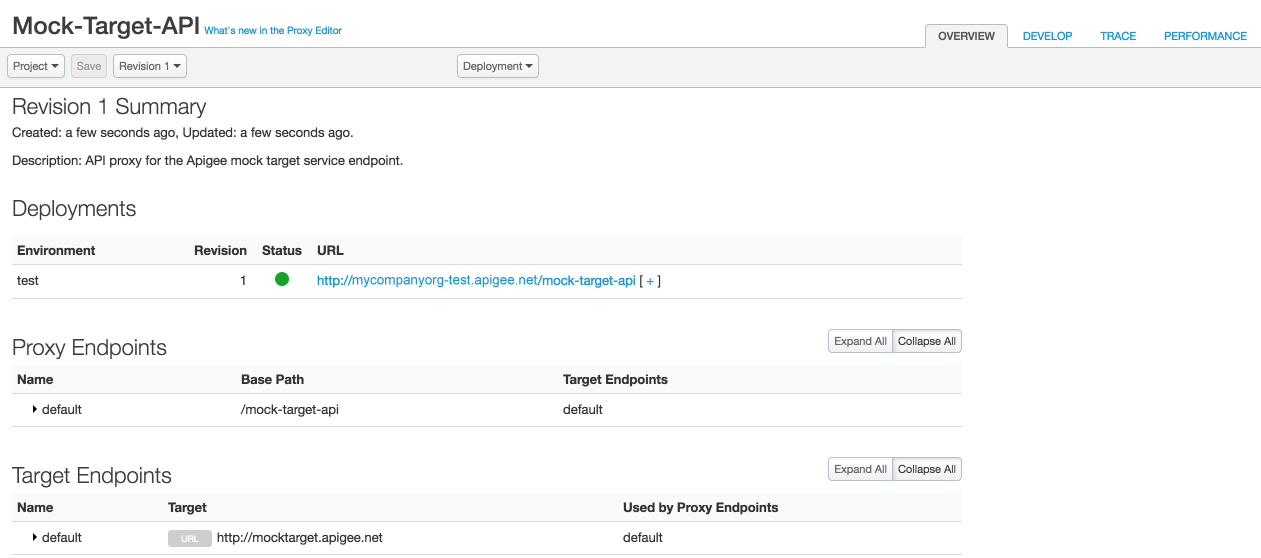Select the Overview tab
This screenshot has width=1261, height=558.
[966, 36]
